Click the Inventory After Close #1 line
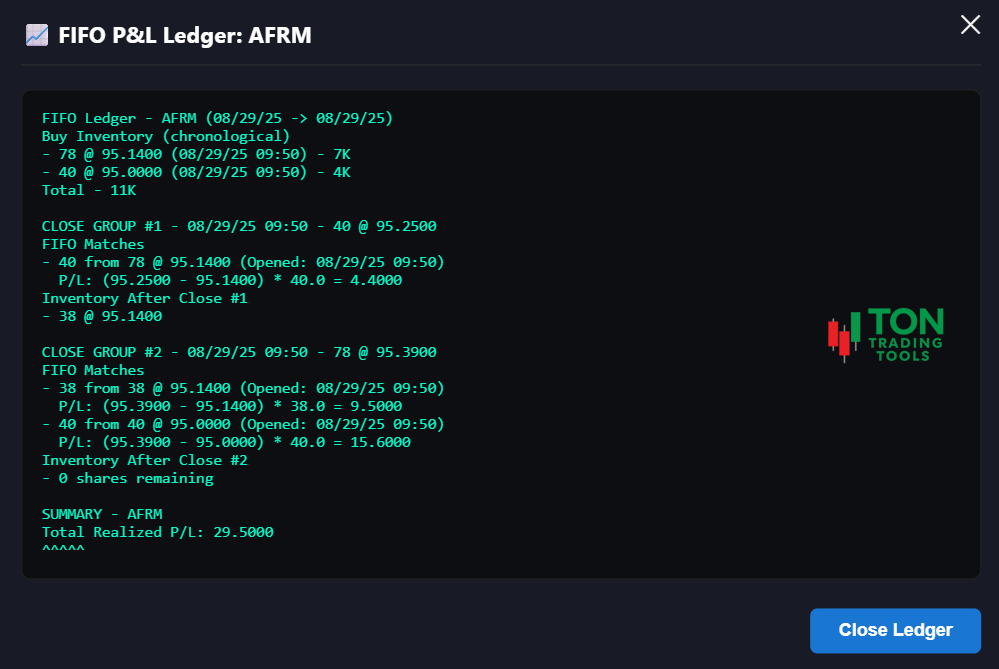This screenshot has height=669, width=999. [144, 298]
